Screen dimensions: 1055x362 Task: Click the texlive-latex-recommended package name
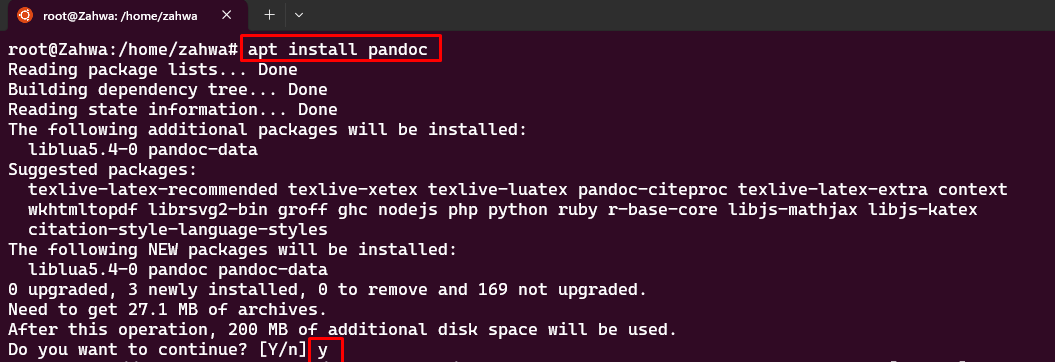tap(153, 190)
